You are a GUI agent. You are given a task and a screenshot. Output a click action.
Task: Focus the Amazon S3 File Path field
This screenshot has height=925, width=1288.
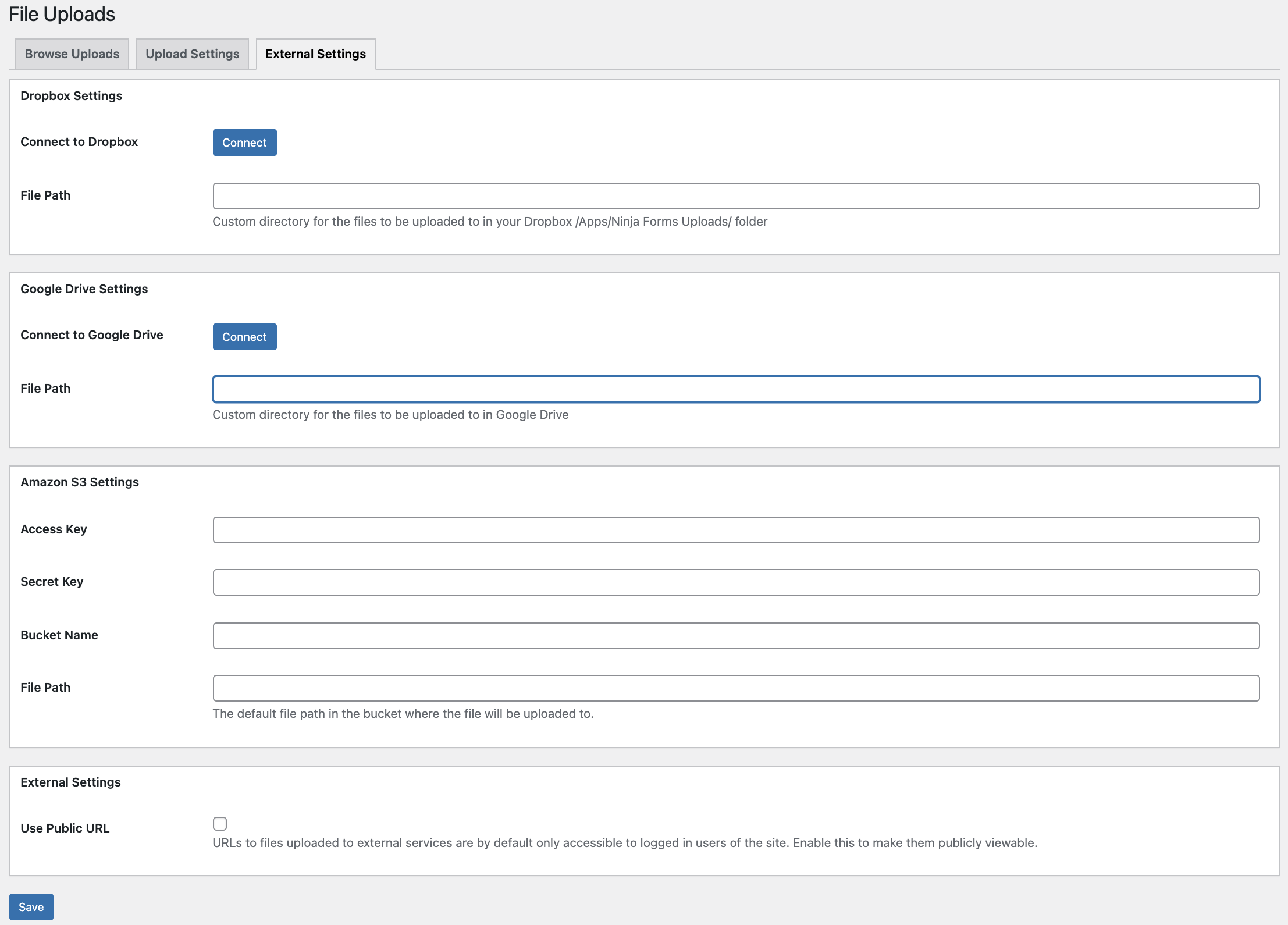click(x=736, y=688)
